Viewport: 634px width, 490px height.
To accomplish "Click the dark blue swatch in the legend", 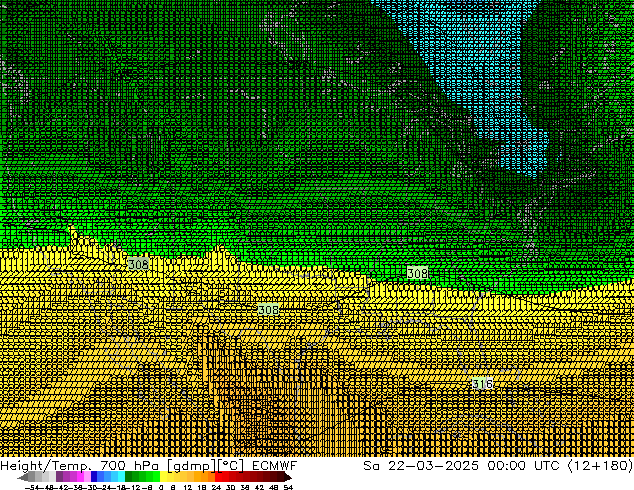I will [94, 477].
